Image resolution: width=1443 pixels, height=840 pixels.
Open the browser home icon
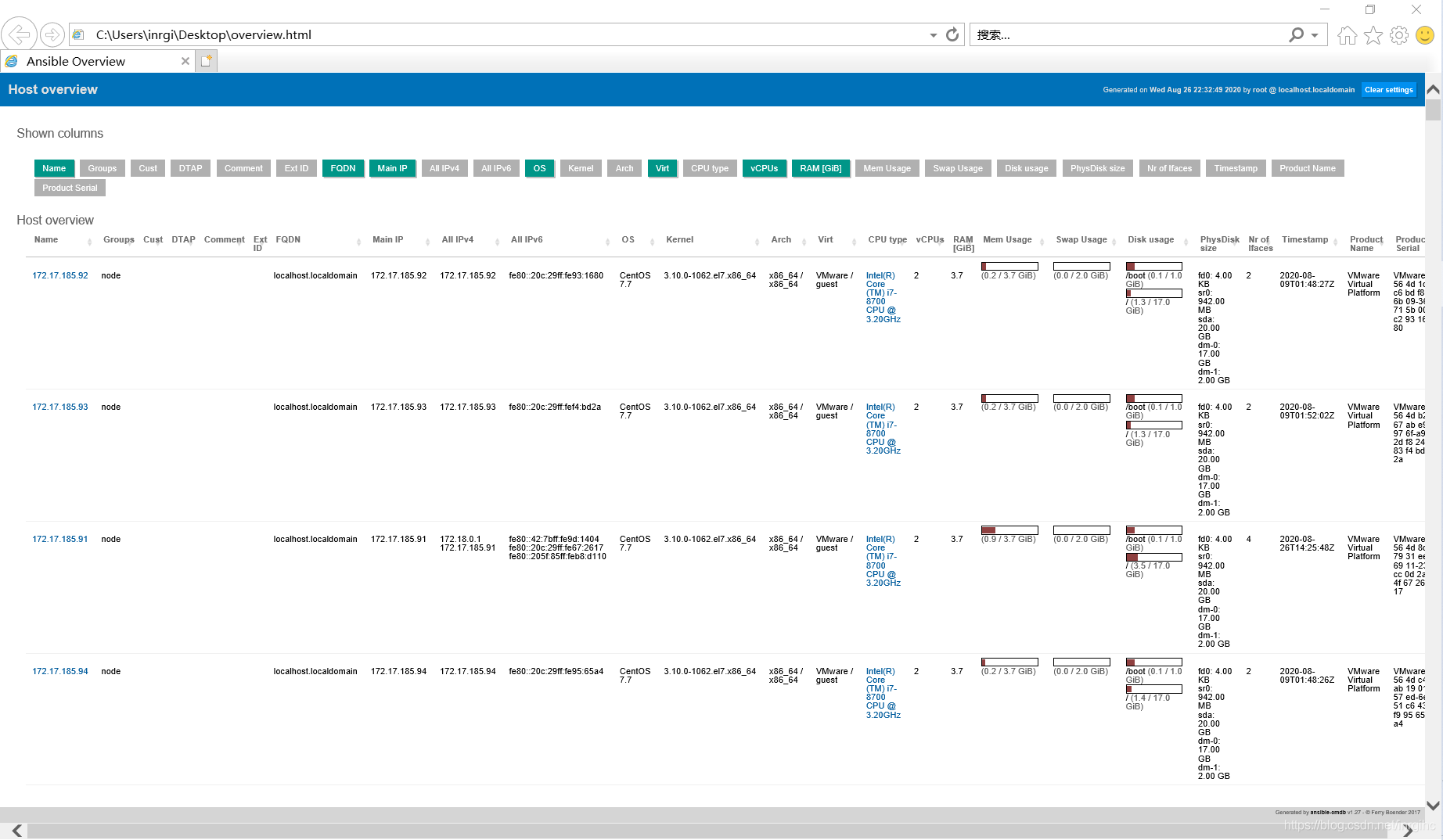click(x=1347, y=35)
